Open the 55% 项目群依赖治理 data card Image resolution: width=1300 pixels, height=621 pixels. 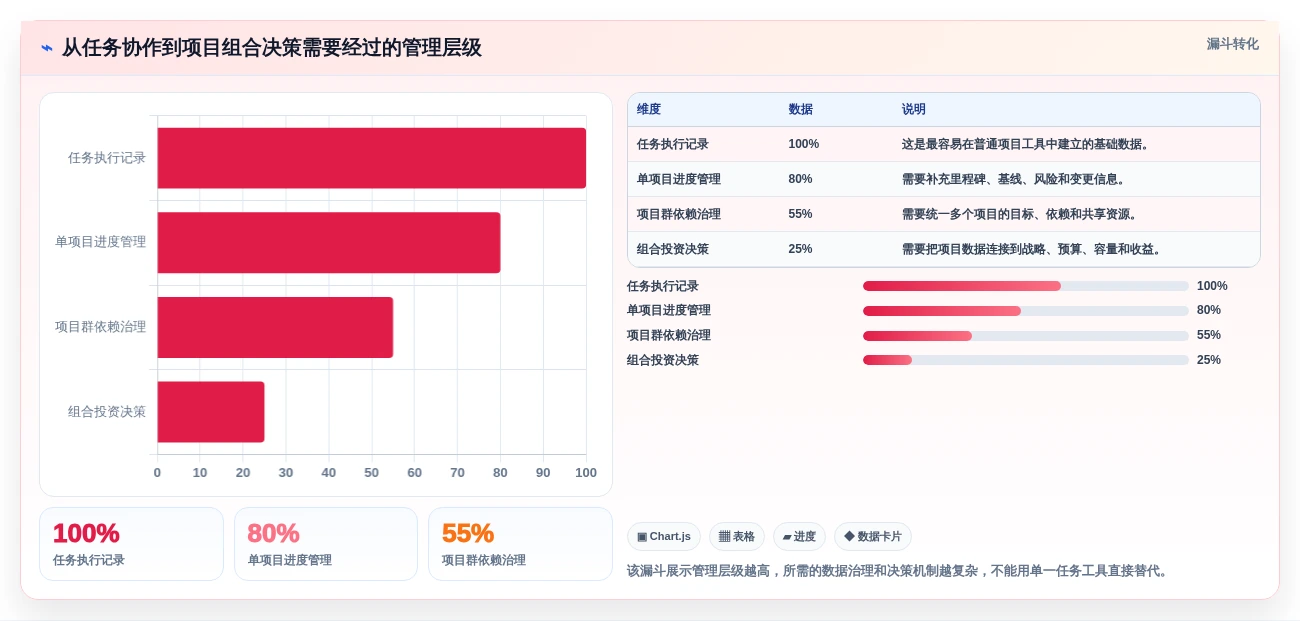[520, 544]
